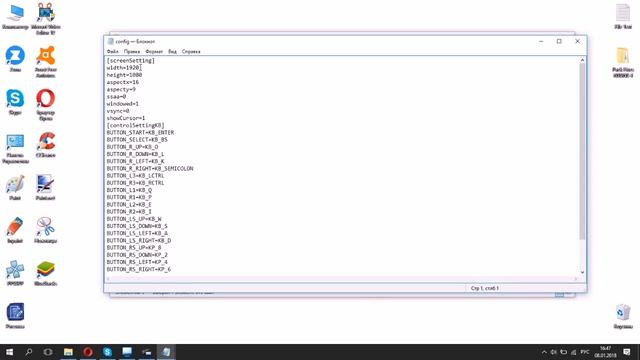
Task: Click the aspectx=16 line
Action: (x=123, y=82)
